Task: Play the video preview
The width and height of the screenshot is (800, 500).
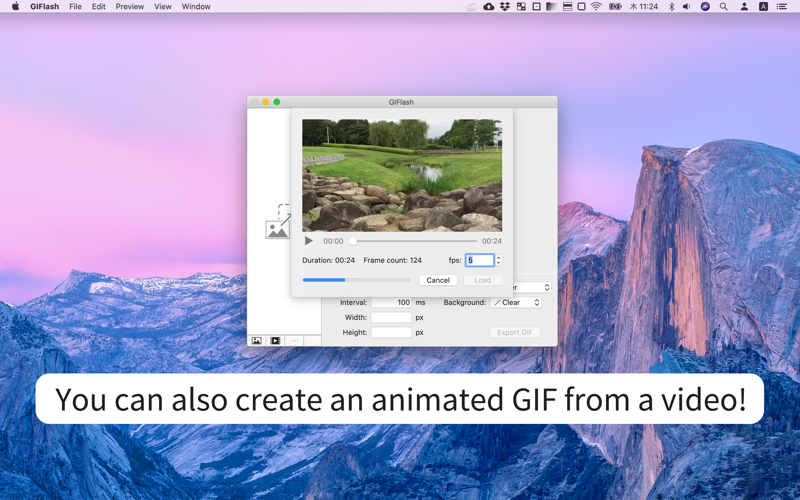Action: point(308,241)
